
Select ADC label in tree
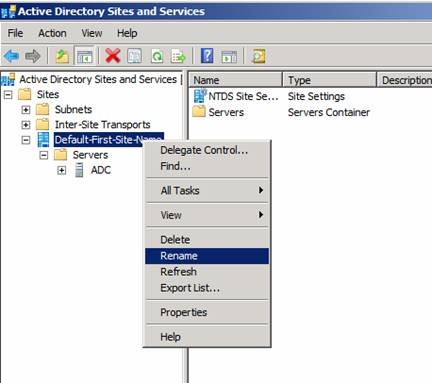click(x=101, y=170)
